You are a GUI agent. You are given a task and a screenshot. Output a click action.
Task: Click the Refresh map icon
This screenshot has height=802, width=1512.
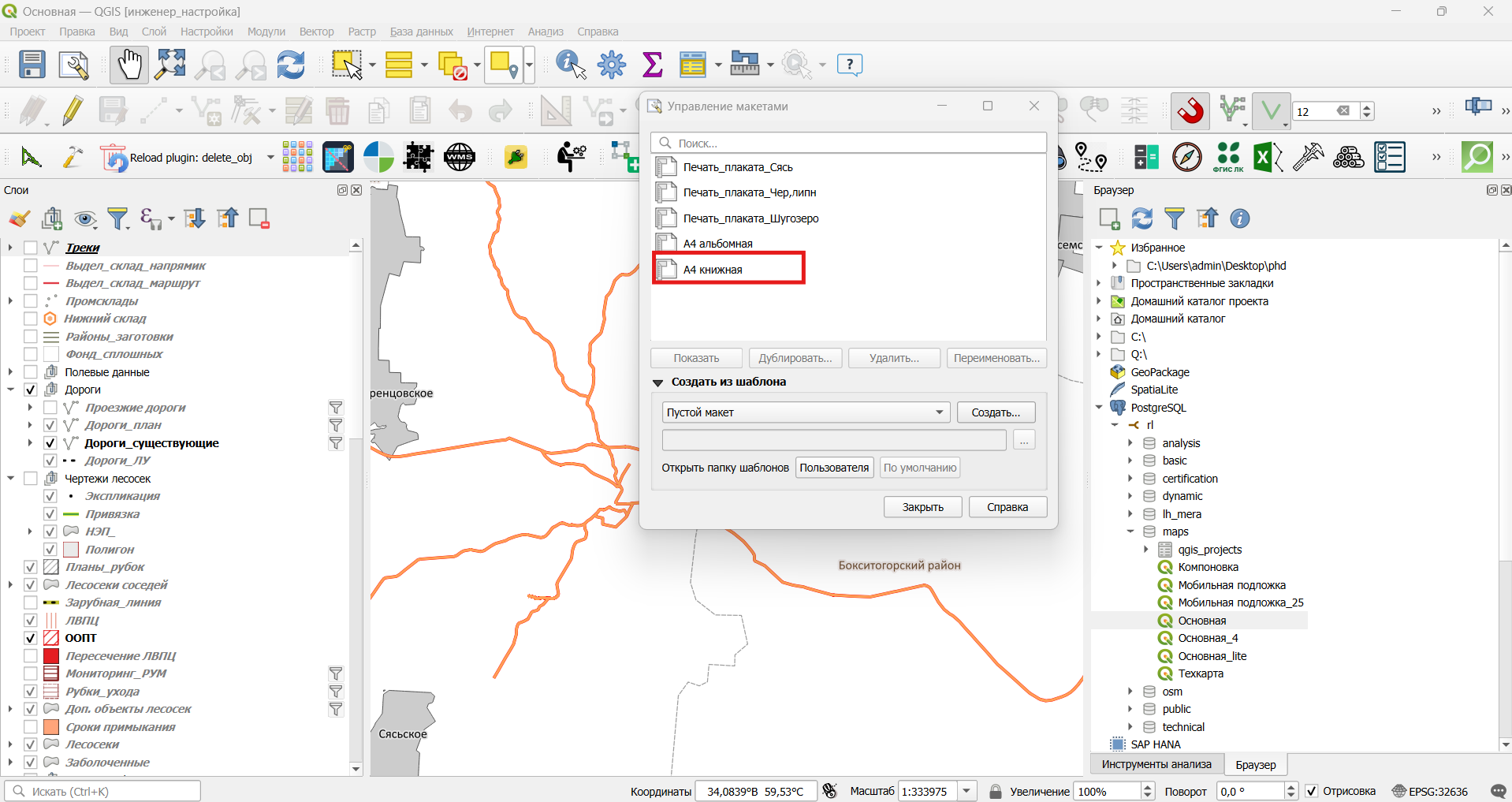(291, 65)
